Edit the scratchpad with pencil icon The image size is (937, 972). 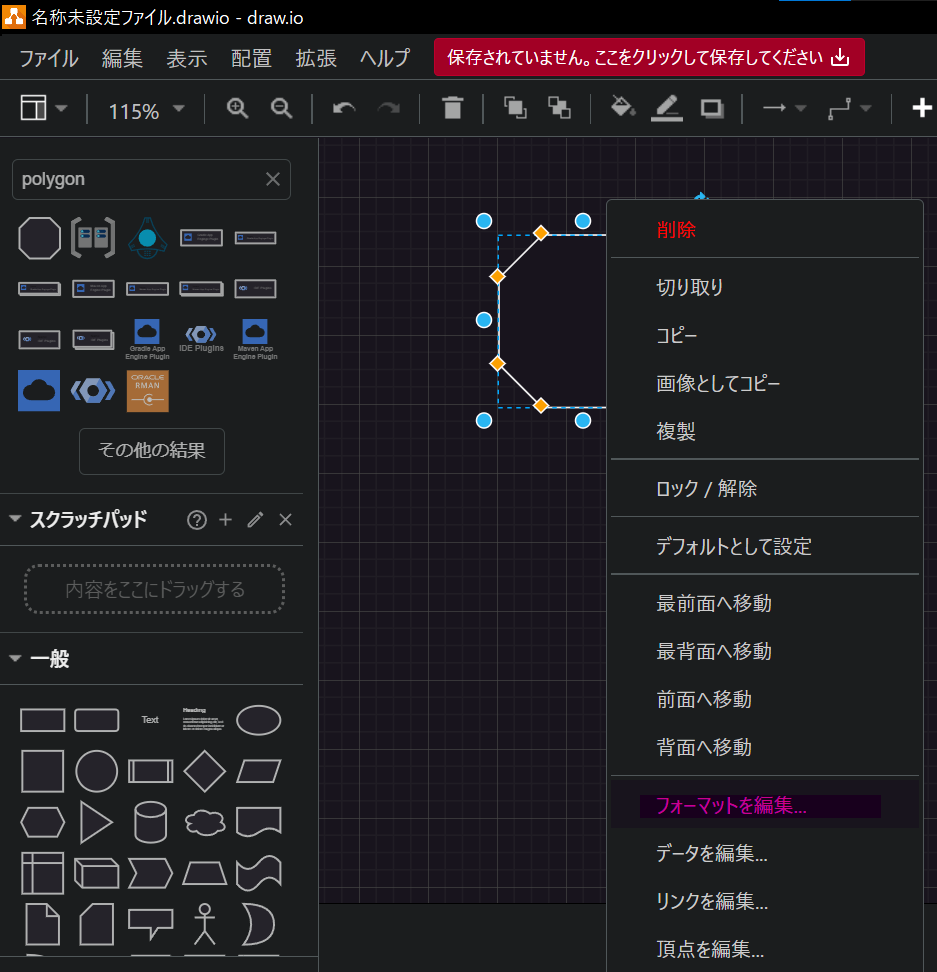(255, 519)
